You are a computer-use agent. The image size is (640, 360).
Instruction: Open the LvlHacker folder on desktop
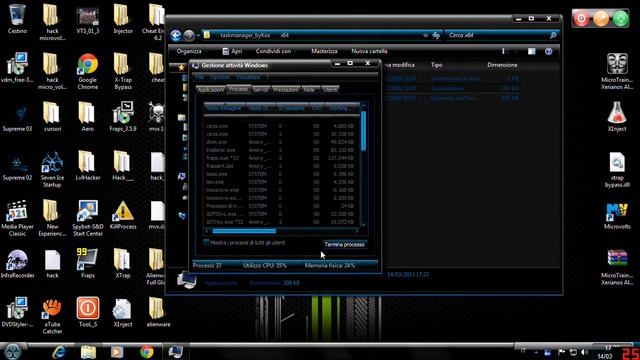87,166
